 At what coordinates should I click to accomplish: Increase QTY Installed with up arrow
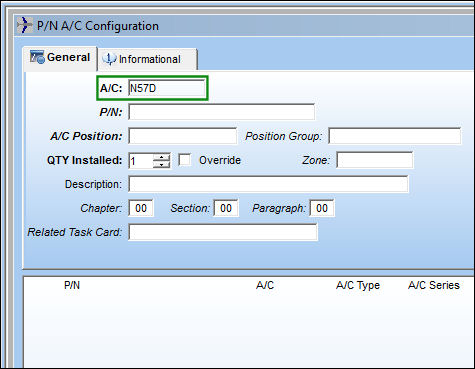click(162, 157)
